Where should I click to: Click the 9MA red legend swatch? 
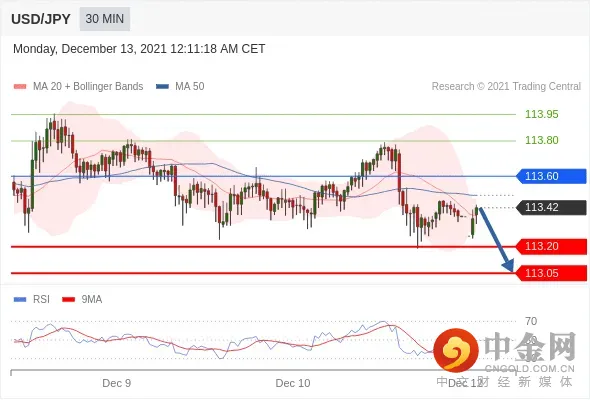pos(68,300)
